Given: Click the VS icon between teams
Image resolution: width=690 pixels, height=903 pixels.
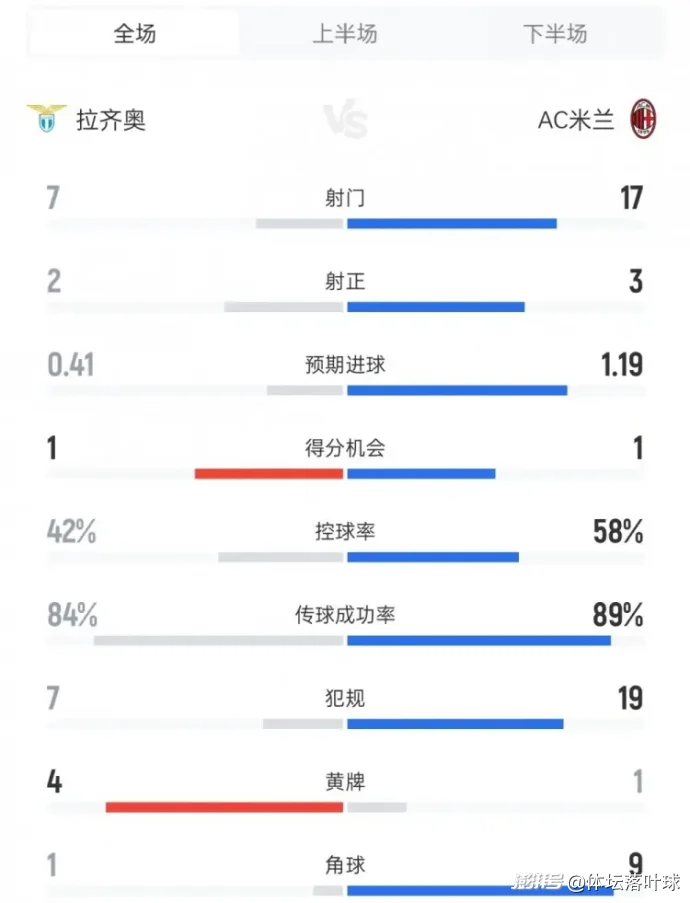Looking at the screenshot, I should click(x=345, y=121).
